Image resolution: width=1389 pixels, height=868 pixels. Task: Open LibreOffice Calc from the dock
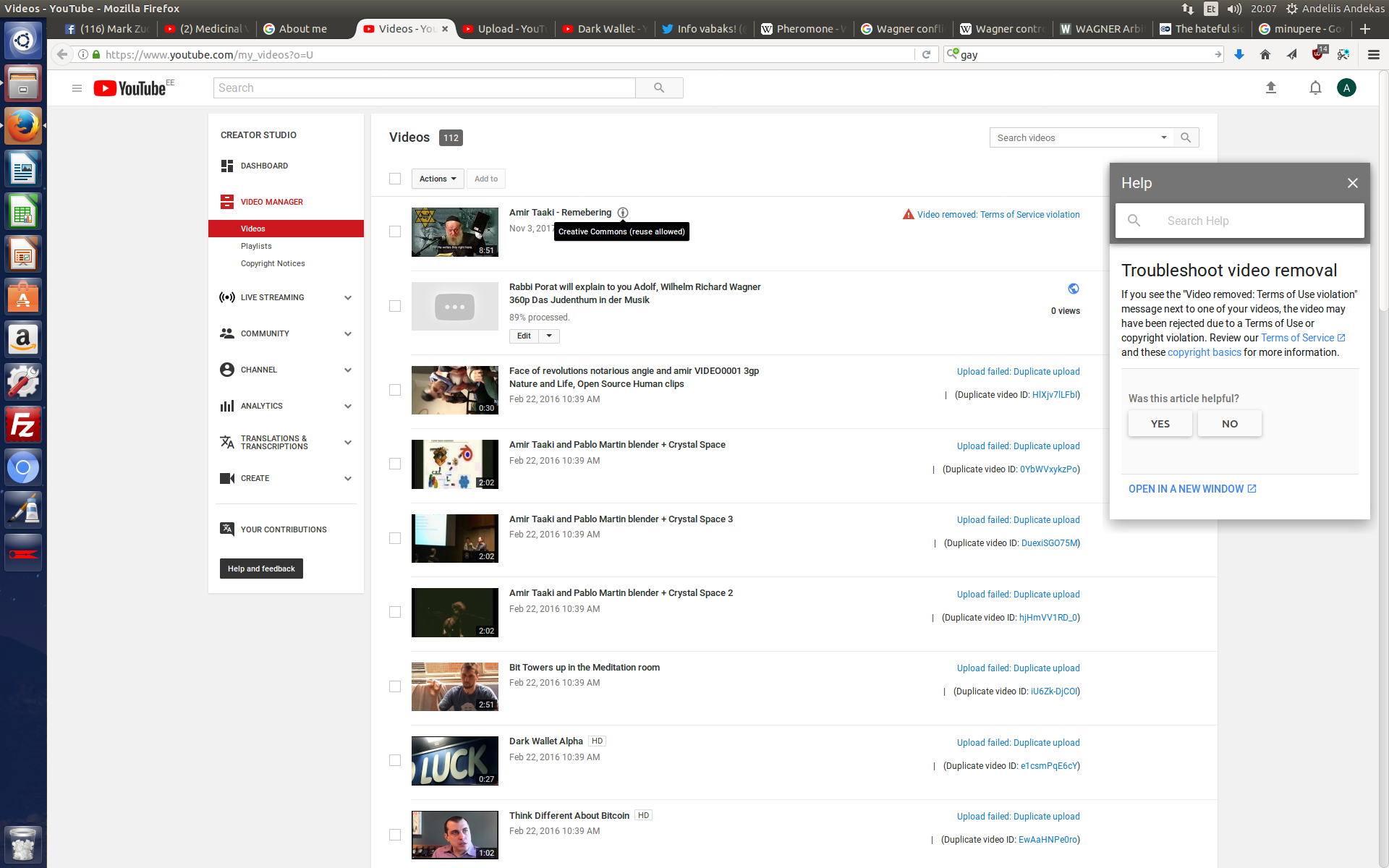(x=23, y=211)
